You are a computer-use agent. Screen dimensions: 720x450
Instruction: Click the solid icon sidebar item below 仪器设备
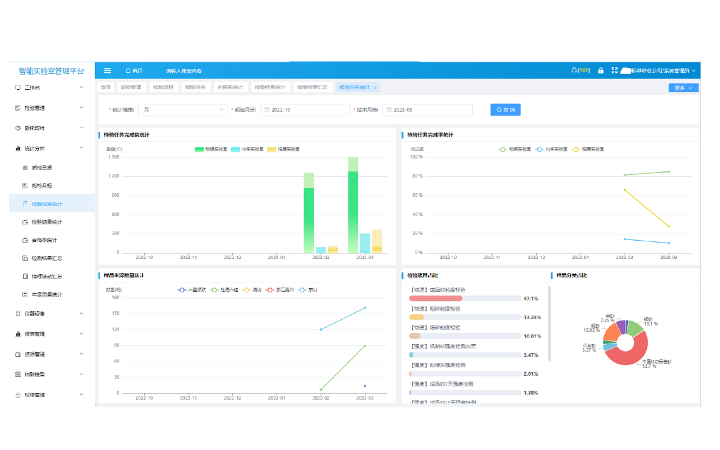coord(18,334)
